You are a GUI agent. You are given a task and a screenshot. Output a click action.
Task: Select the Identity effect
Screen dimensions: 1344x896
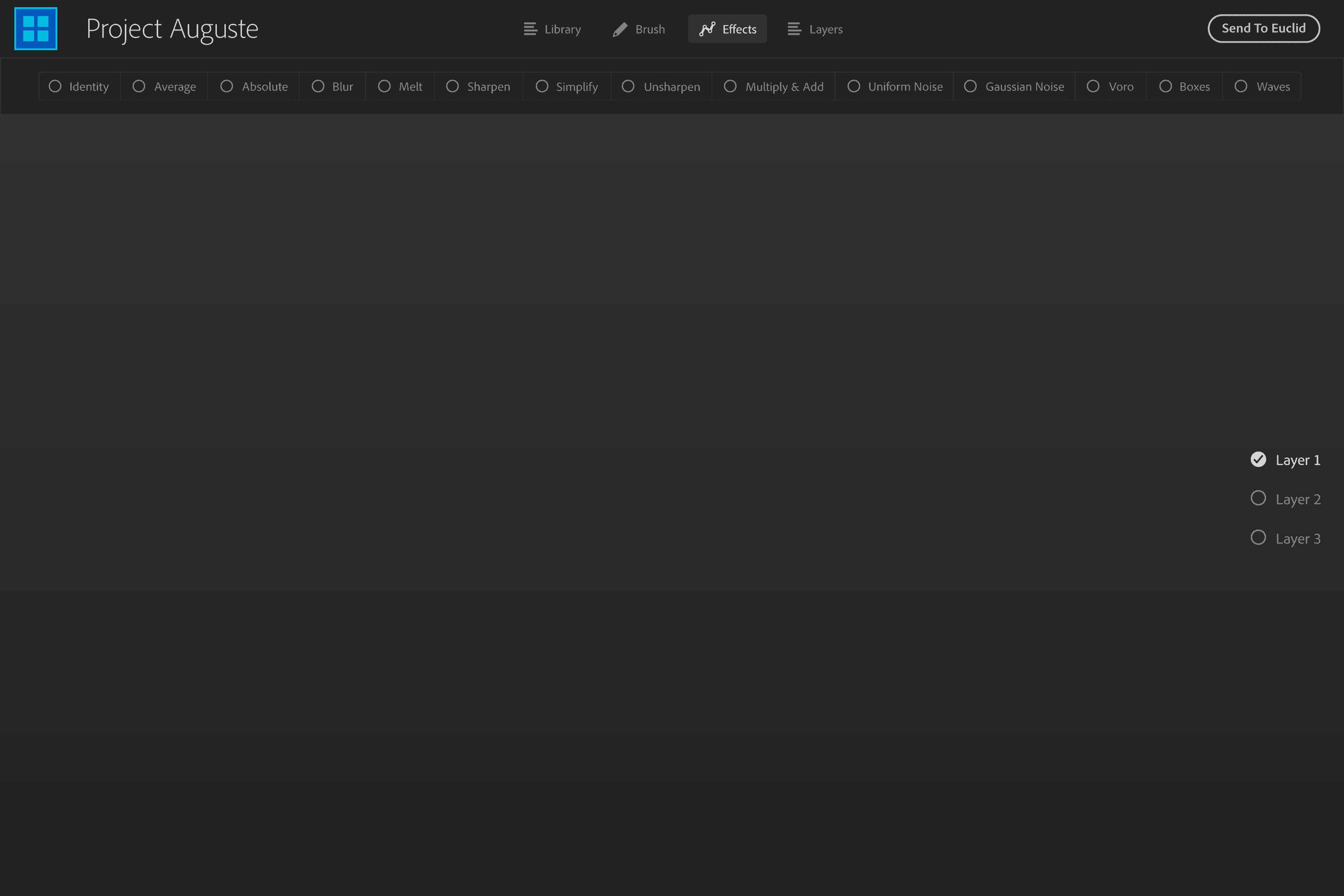click(x=79, y=86)
